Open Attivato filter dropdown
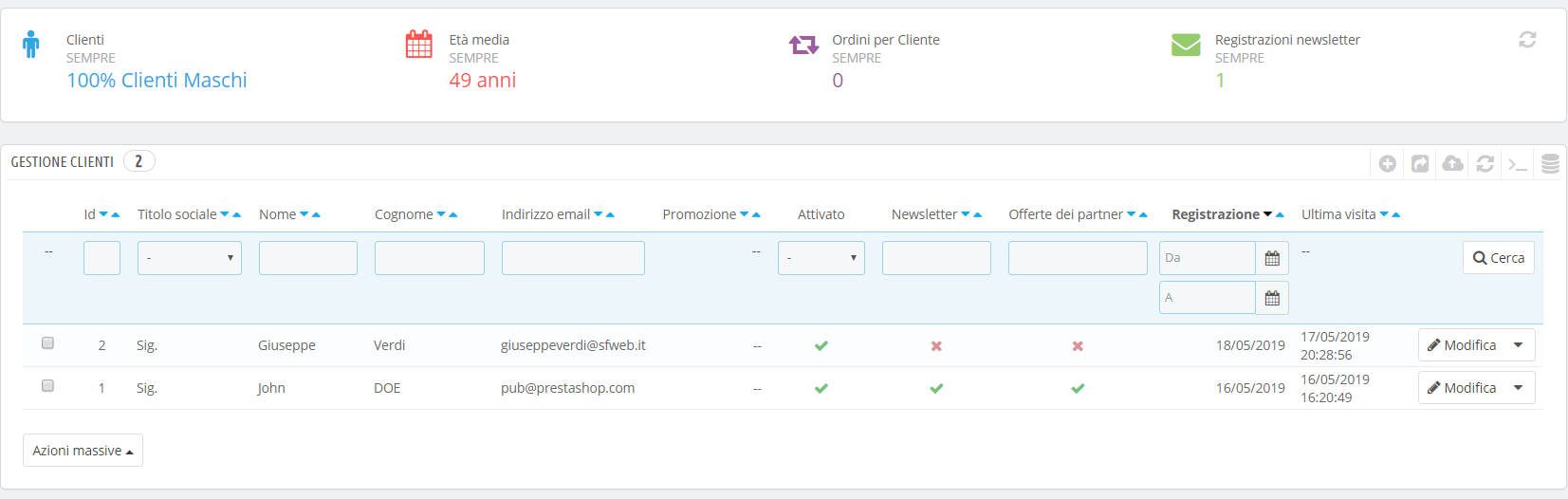 pyautogui.click(x=821, y=258)
